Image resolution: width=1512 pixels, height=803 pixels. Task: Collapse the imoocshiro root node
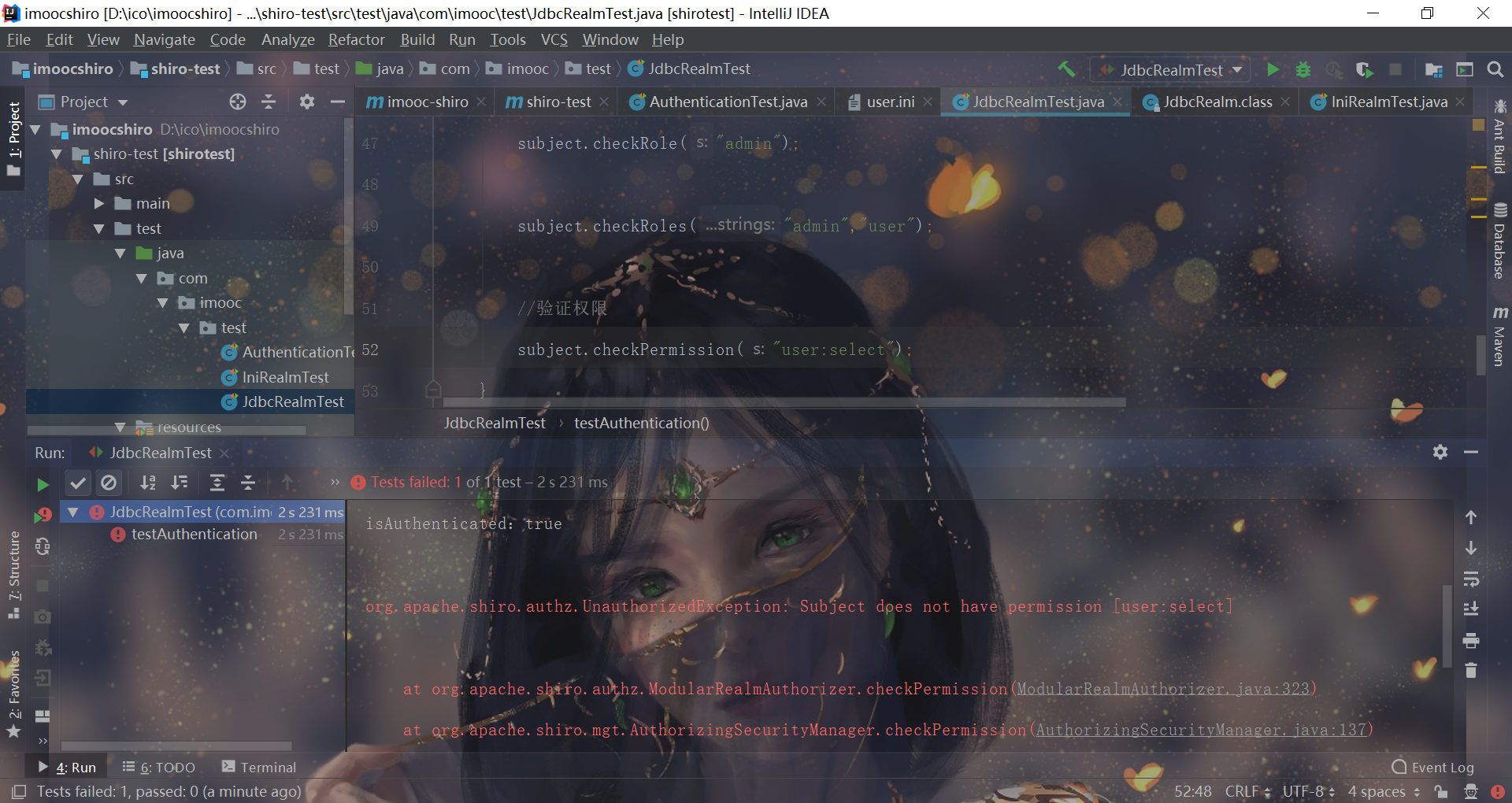click(35, 129)
